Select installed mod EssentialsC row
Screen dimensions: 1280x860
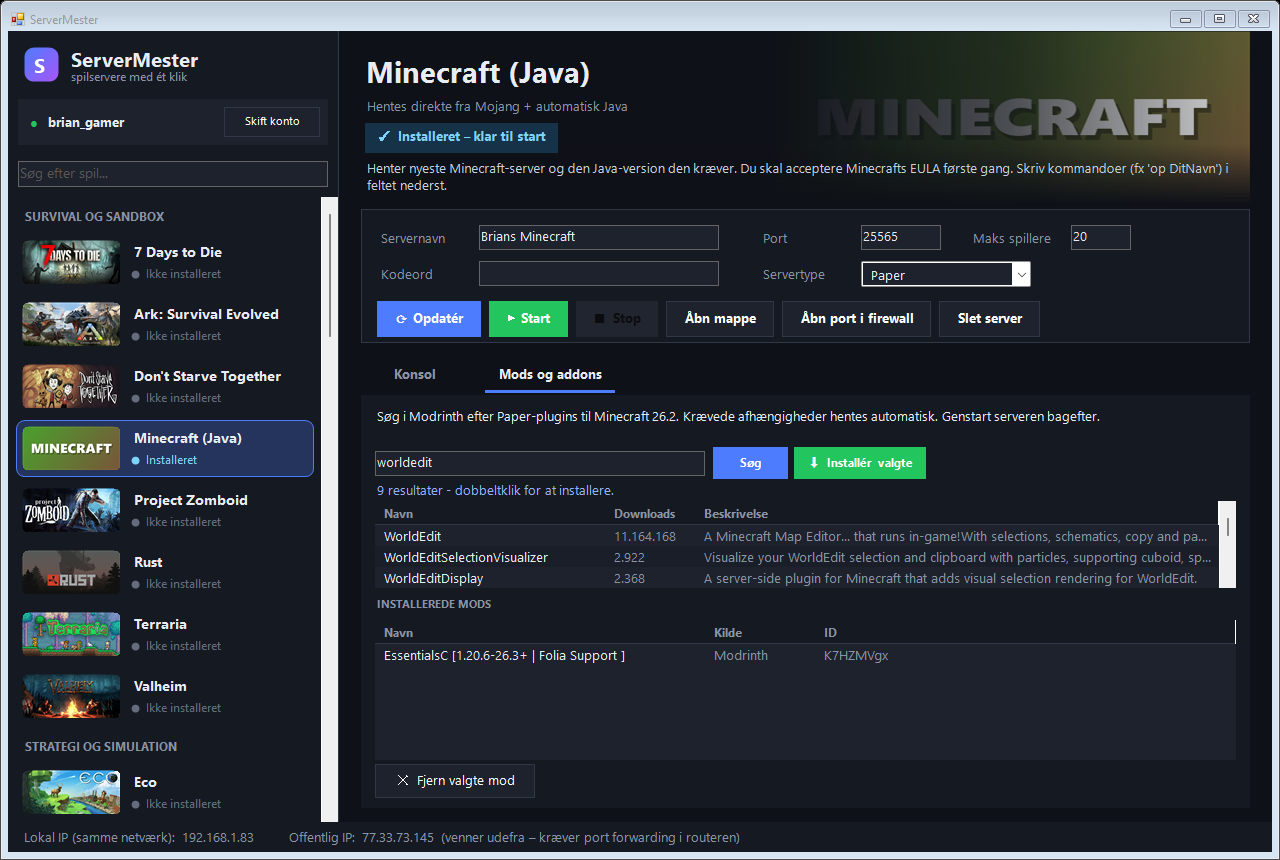tap(805, 656)
